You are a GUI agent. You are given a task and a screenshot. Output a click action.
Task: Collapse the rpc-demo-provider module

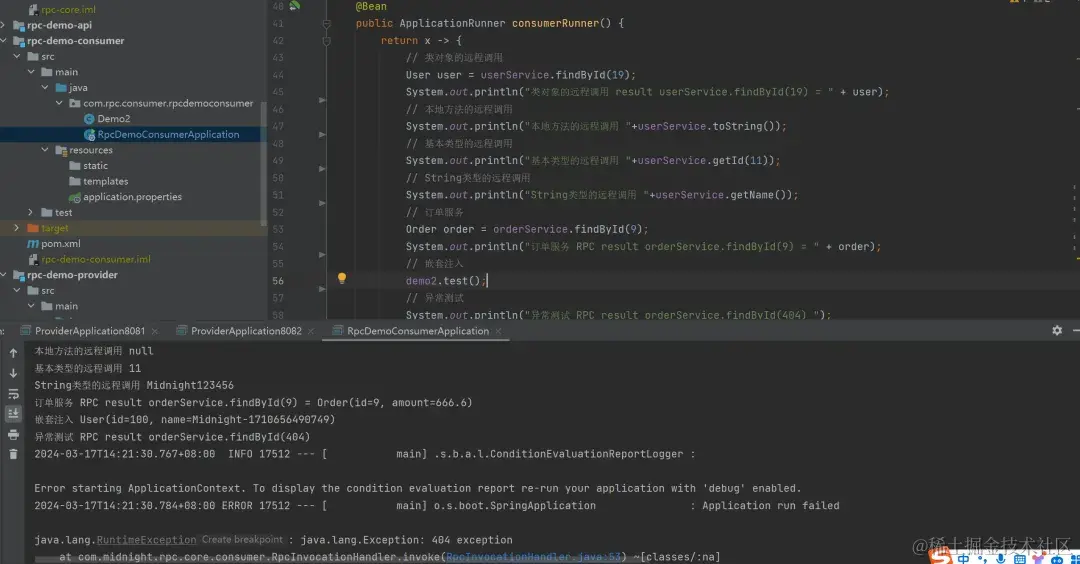coord(3,275)
